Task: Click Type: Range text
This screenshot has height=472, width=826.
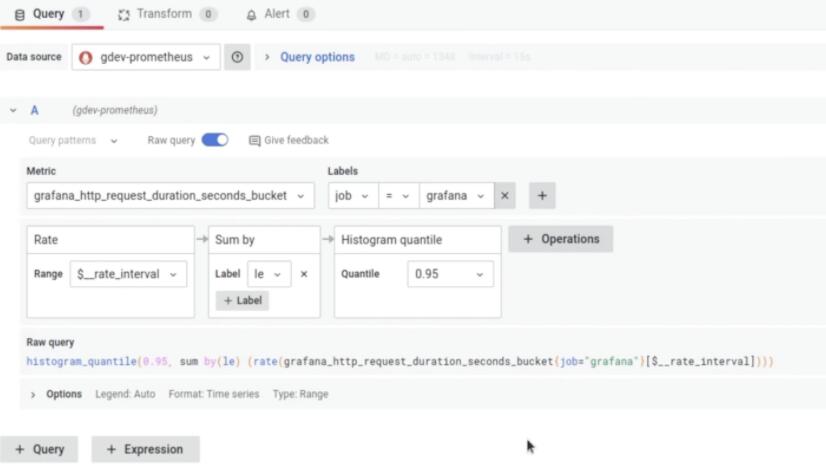Action: tap(300, 394)
